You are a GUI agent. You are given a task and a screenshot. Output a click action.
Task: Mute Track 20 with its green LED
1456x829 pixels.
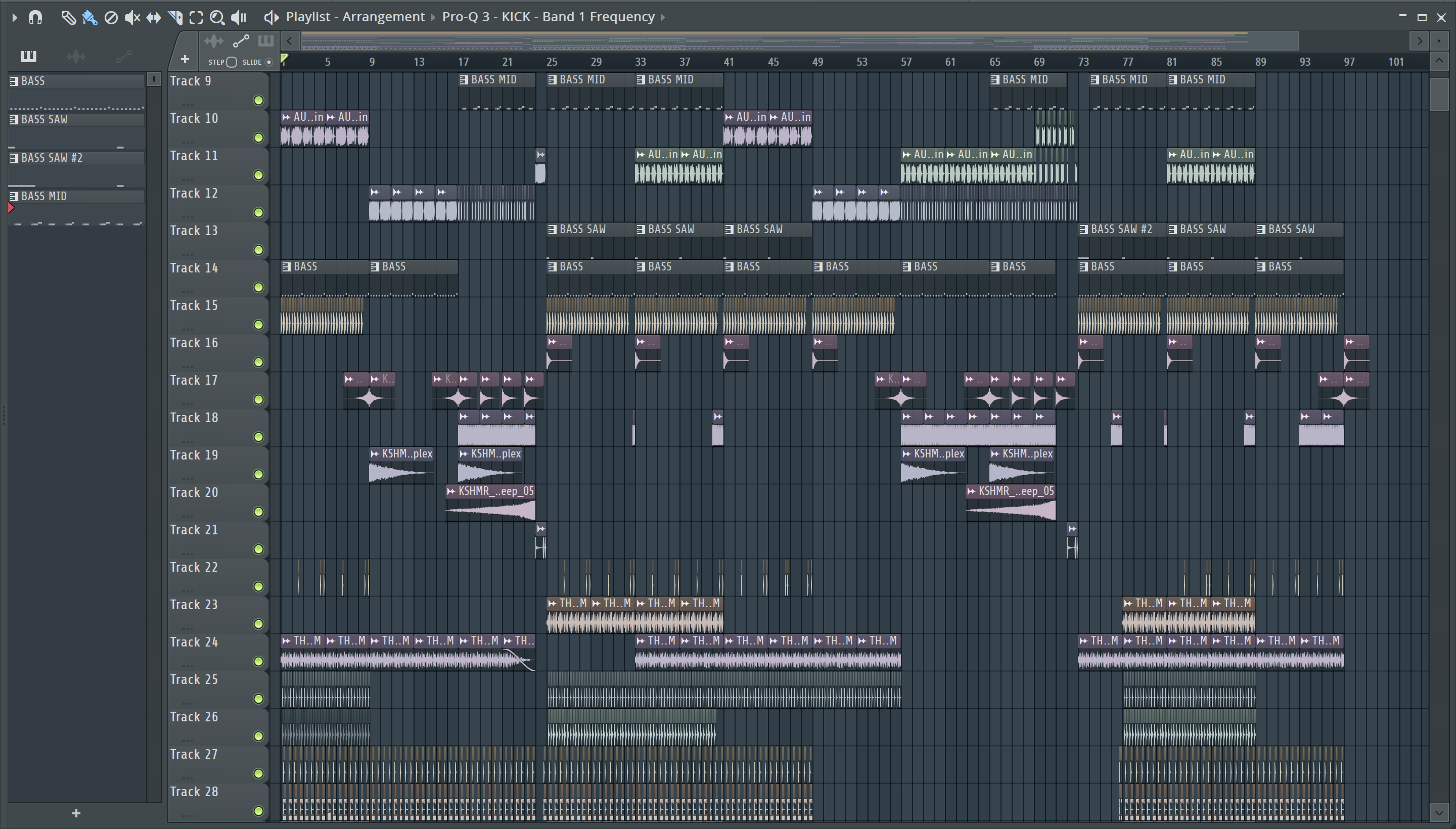[x=258, y=512]
